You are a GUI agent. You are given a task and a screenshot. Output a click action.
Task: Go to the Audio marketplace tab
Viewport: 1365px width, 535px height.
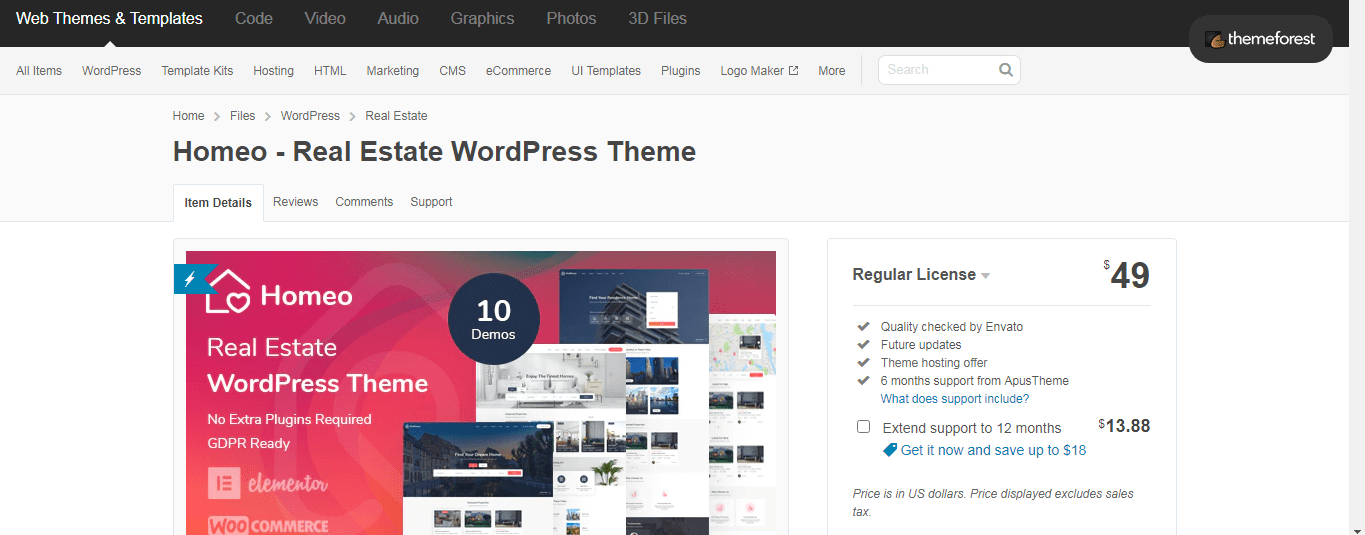point(398,18)
